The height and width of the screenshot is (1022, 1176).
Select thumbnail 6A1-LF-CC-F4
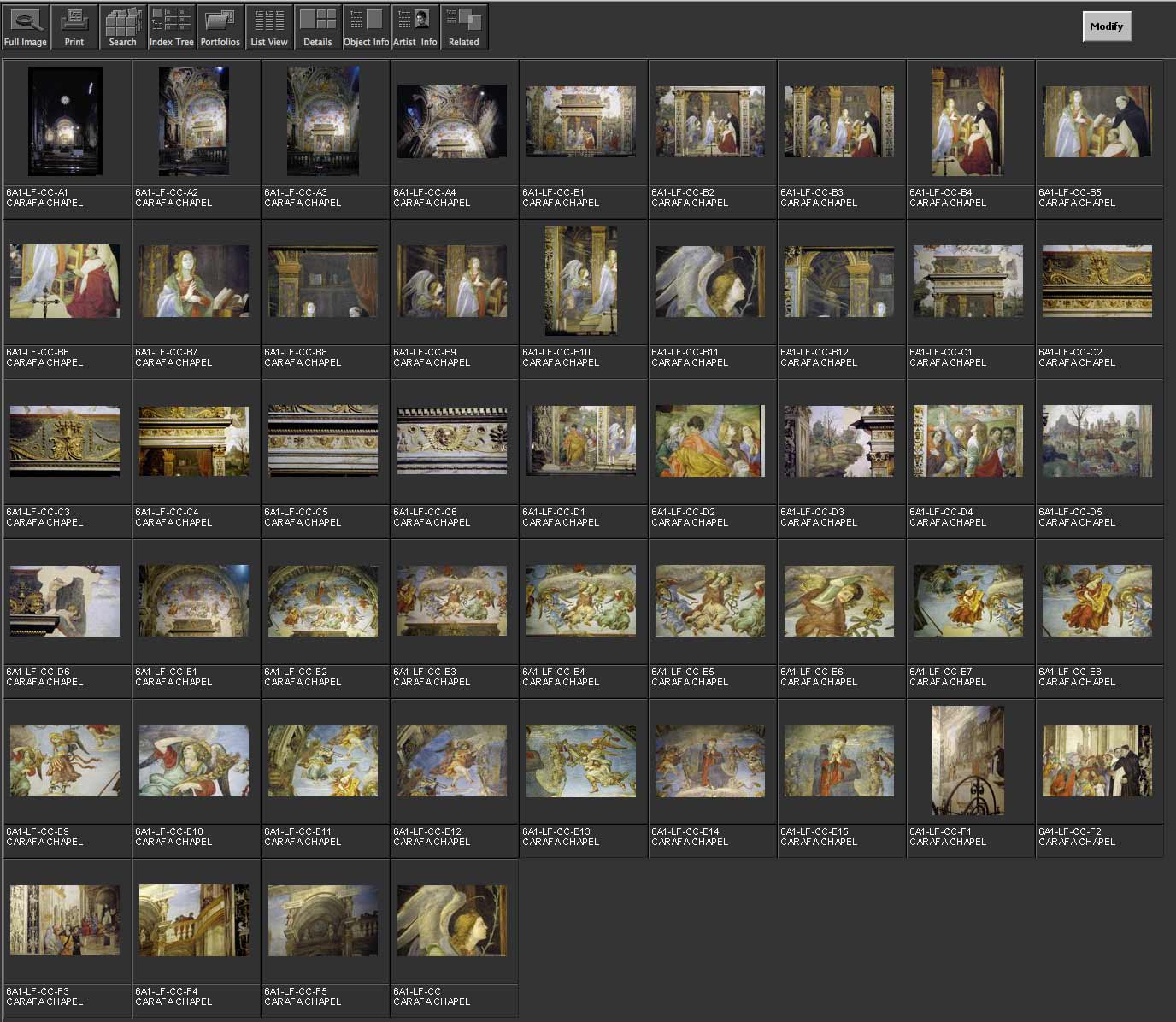(x=194, y=920)
